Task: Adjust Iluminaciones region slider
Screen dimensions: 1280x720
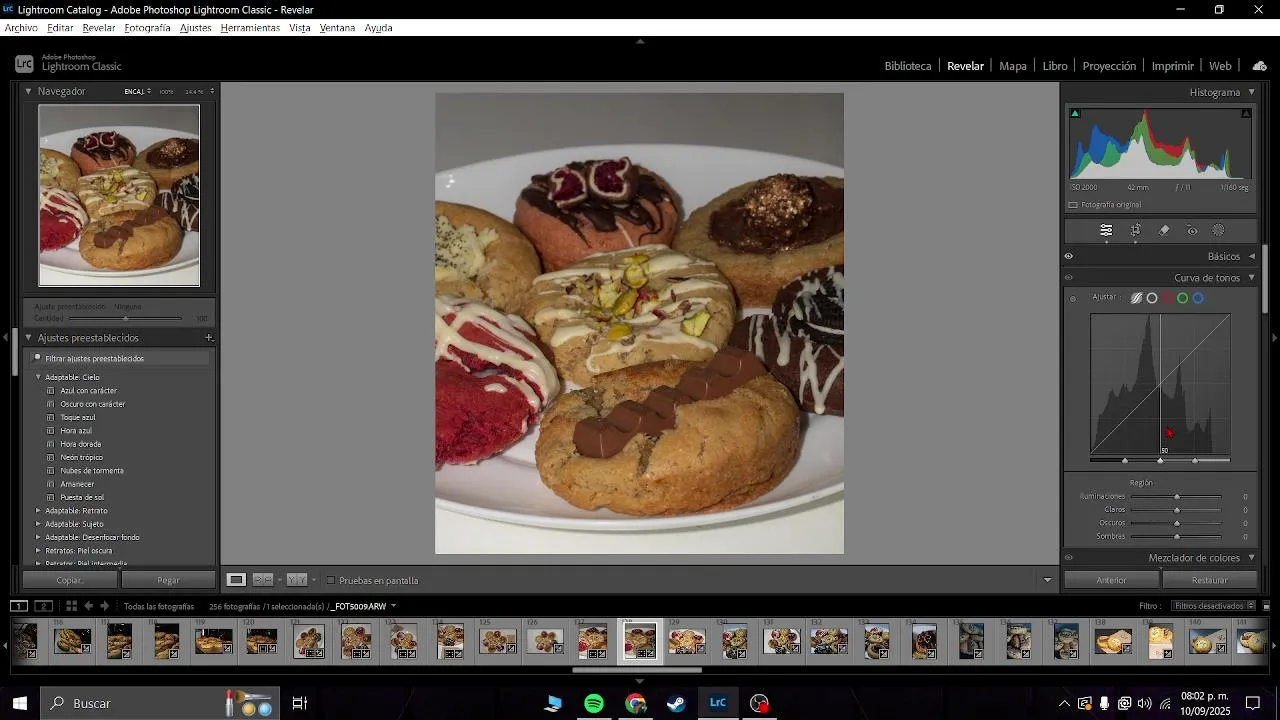Action: [1177, 497]
